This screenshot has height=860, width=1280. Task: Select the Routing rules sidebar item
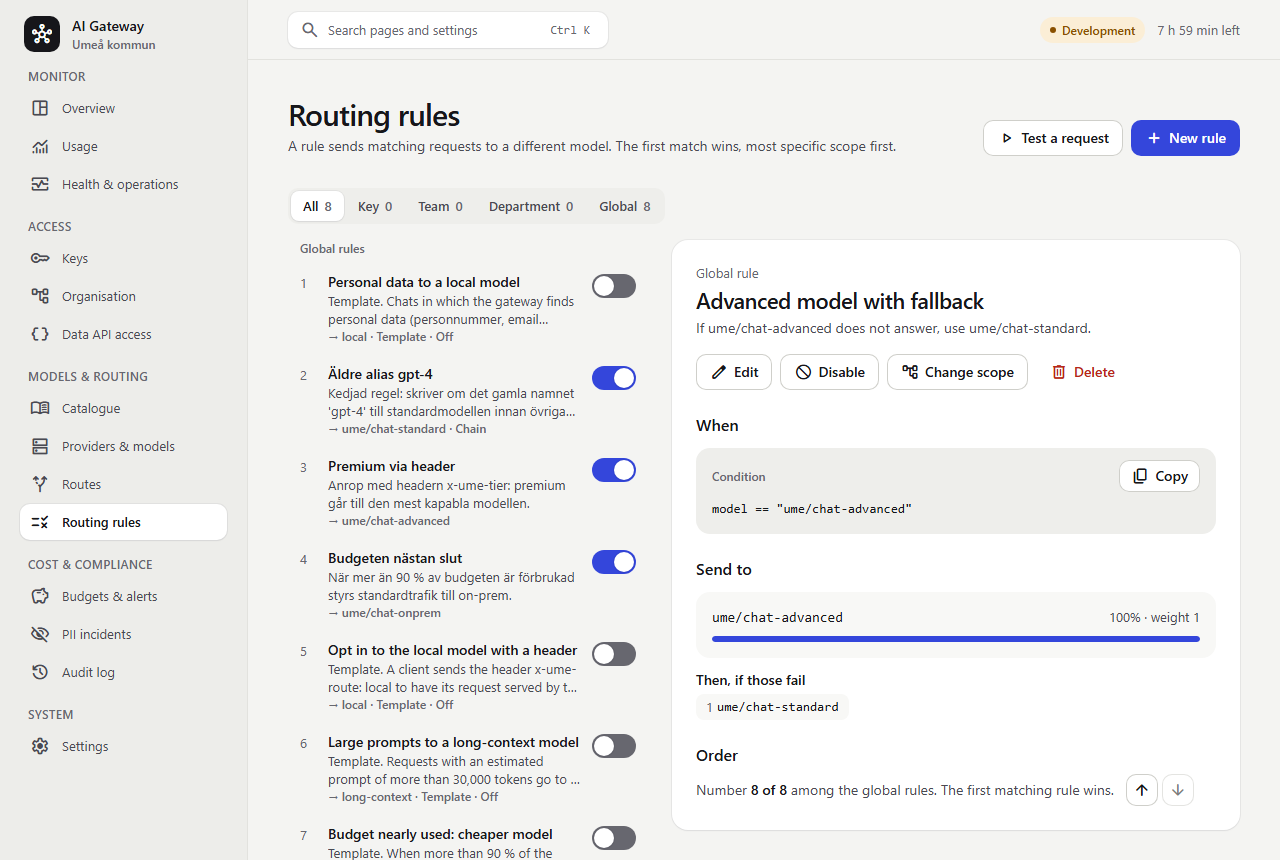pyautogui.click(x=123, y=522)
